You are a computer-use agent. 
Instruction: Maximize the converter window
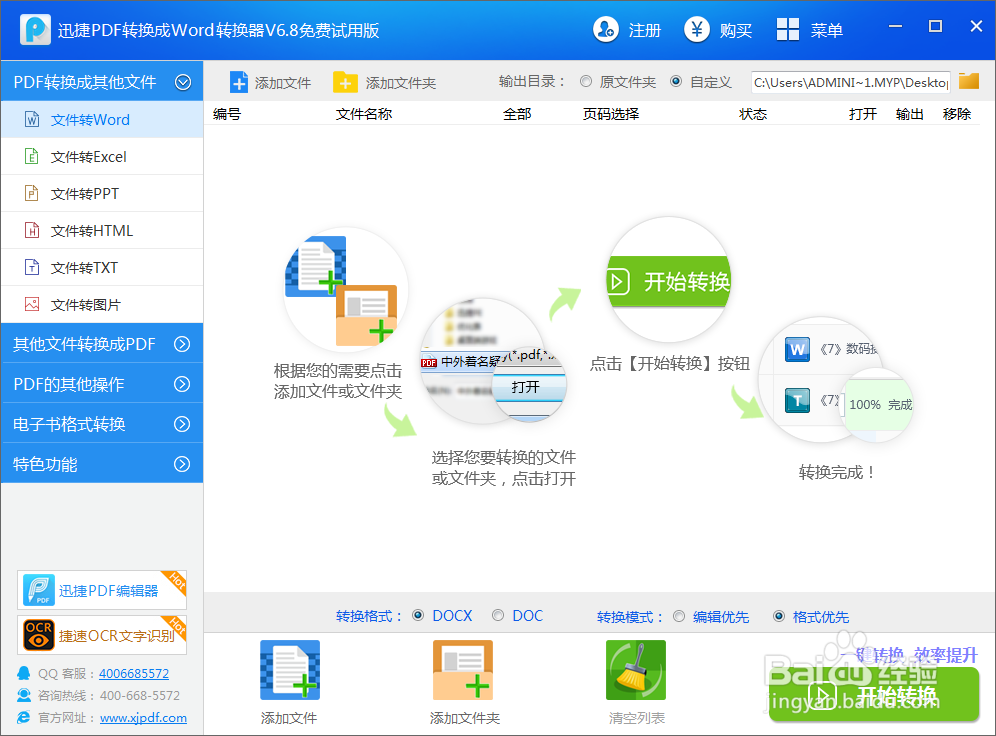point(935,26)
